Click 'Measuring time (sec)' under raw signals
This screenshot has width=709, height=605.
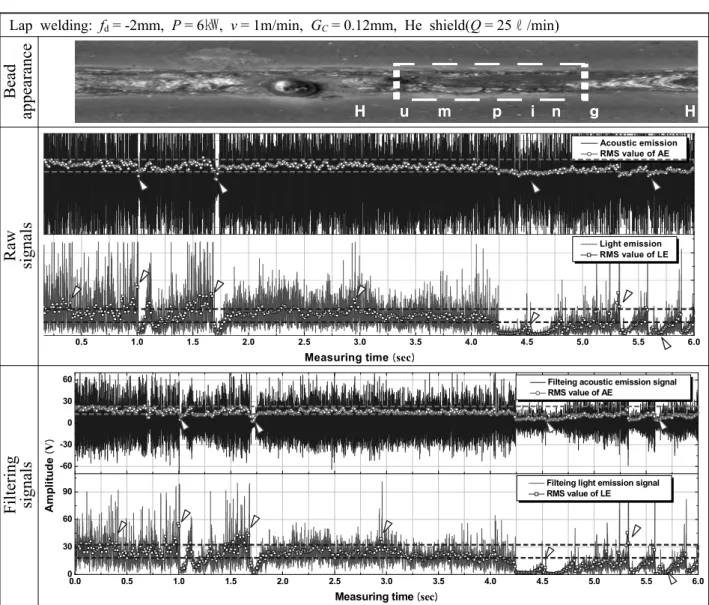pyautogui.click(x=359, y=358)
